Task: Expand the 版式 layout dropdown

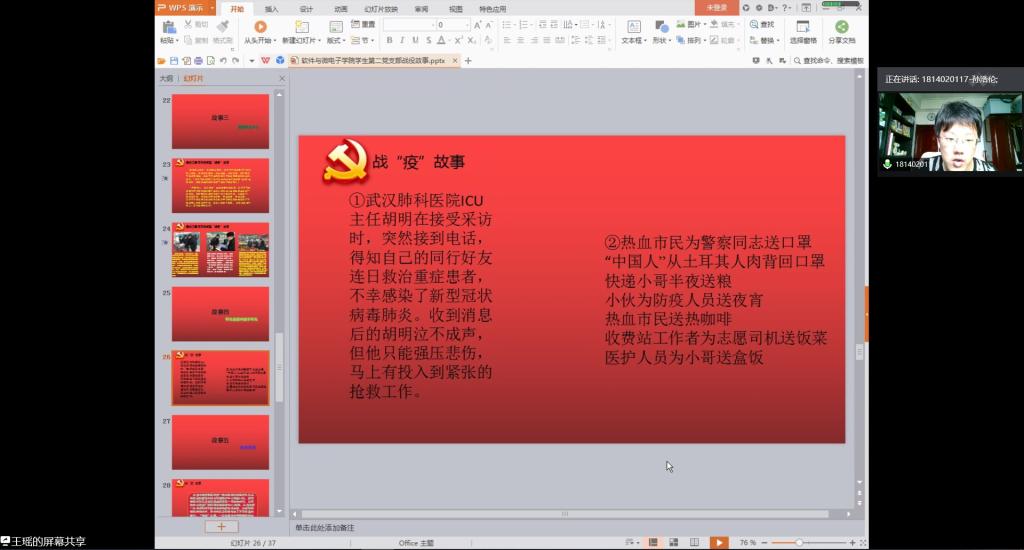Action: (x=335, y=41)
